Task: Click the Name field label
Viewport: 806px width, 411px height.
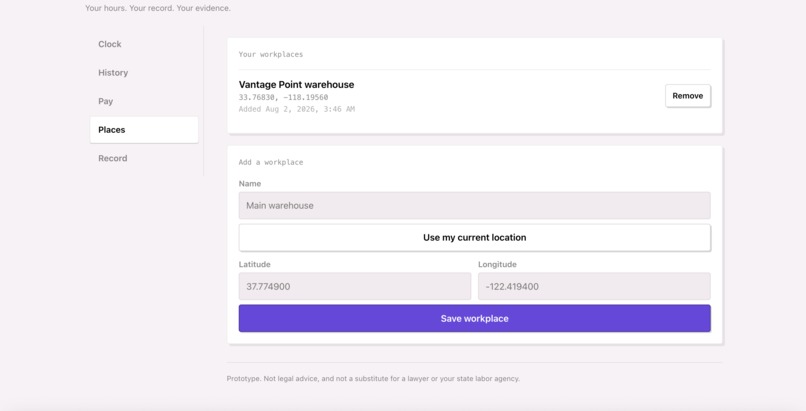Action: pos(250,184)
